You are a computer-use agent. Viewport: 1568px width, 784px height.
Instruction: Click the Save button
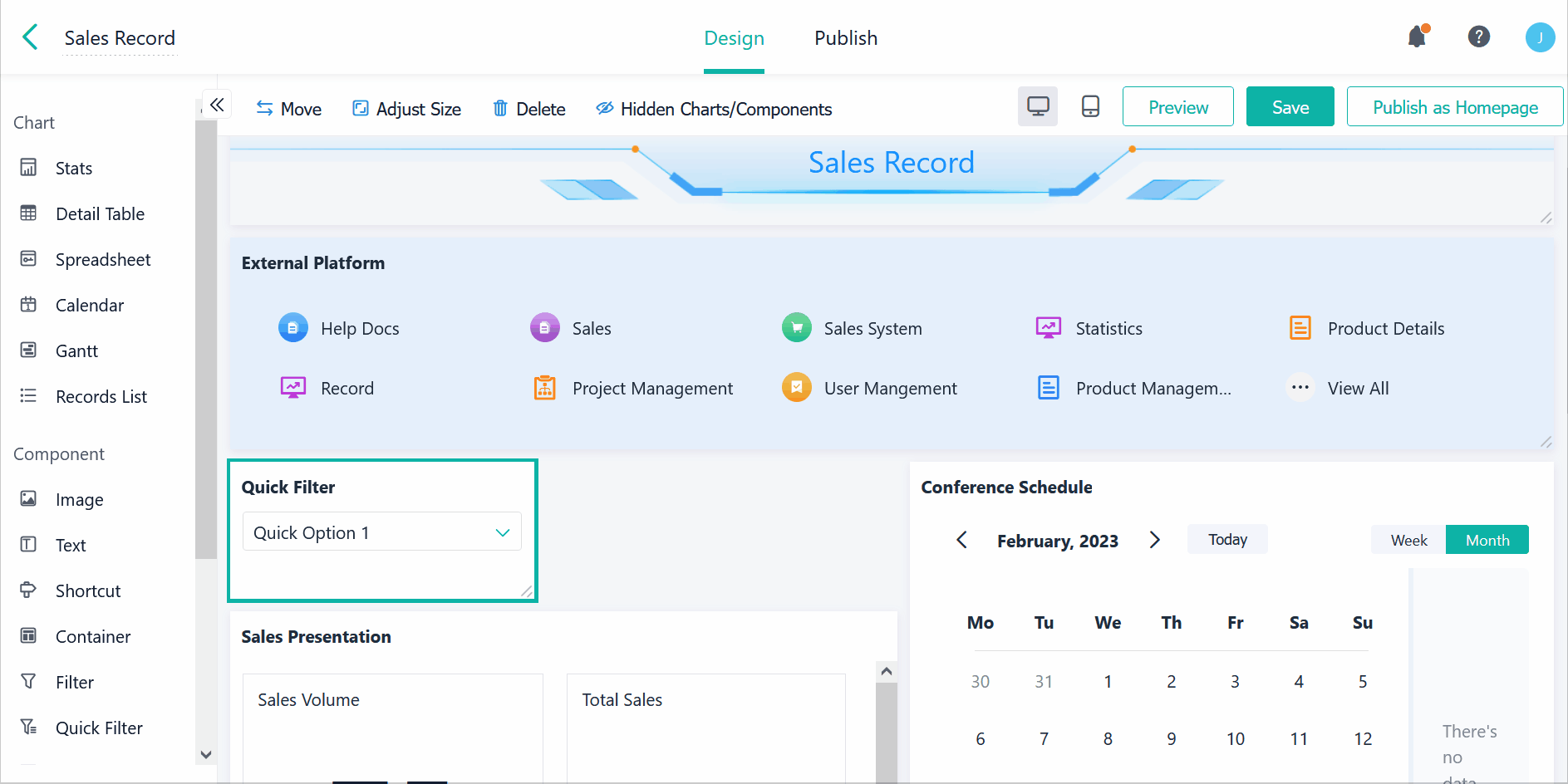coord(1290,107)
